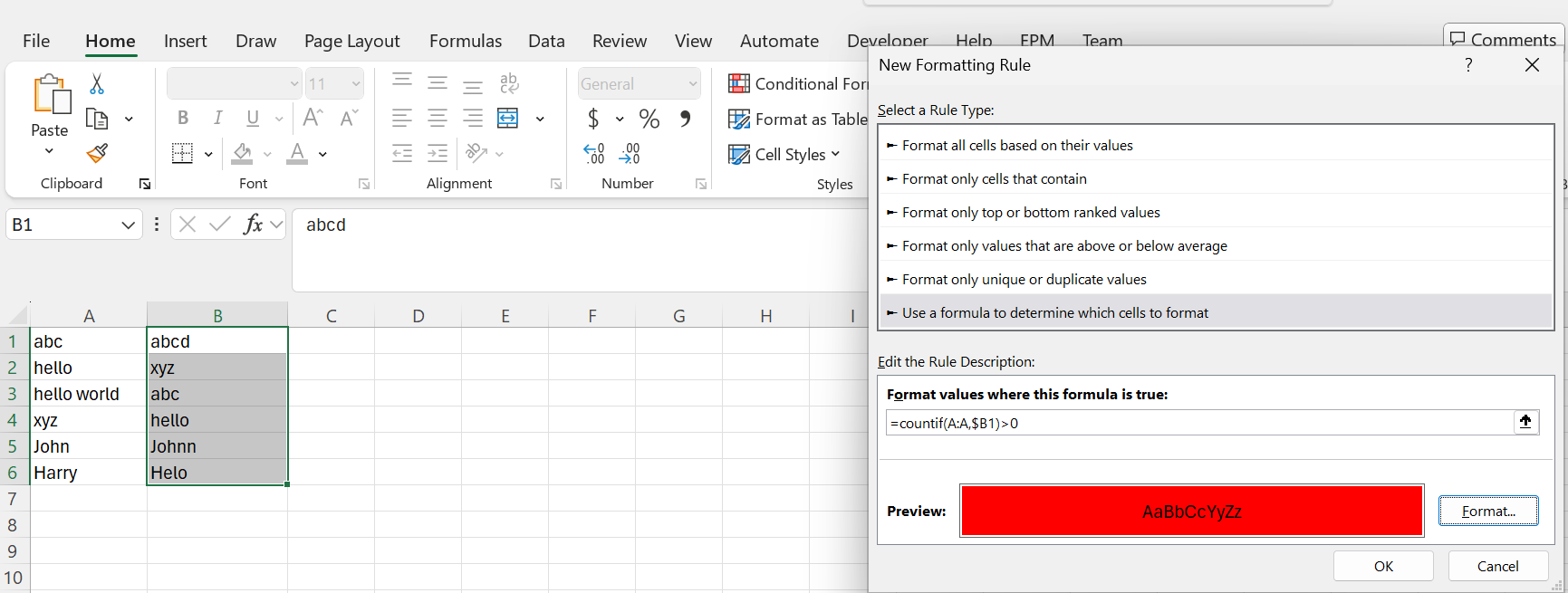This screenshot has height=593, width=1568.
Task: Open the Comments button
Action: tap(1503, 39)
